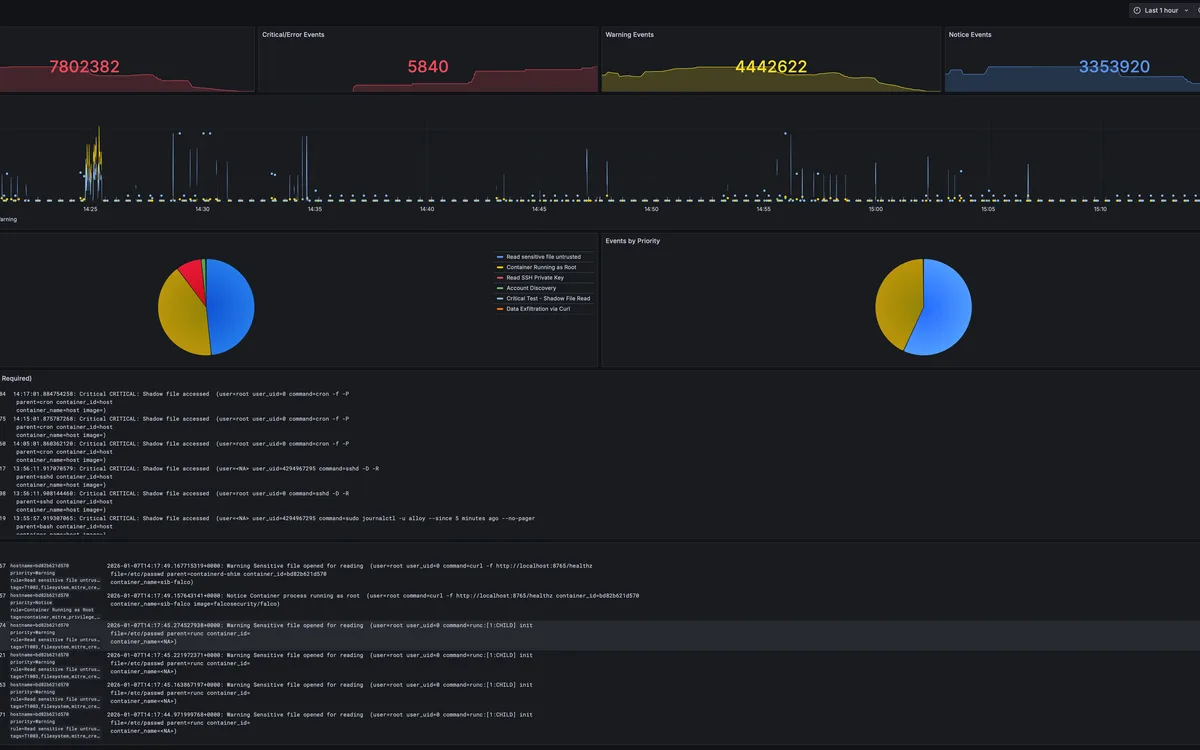1200x750 pixels.
Task: Click the priority=Notice log label
Action: point(30,603)
